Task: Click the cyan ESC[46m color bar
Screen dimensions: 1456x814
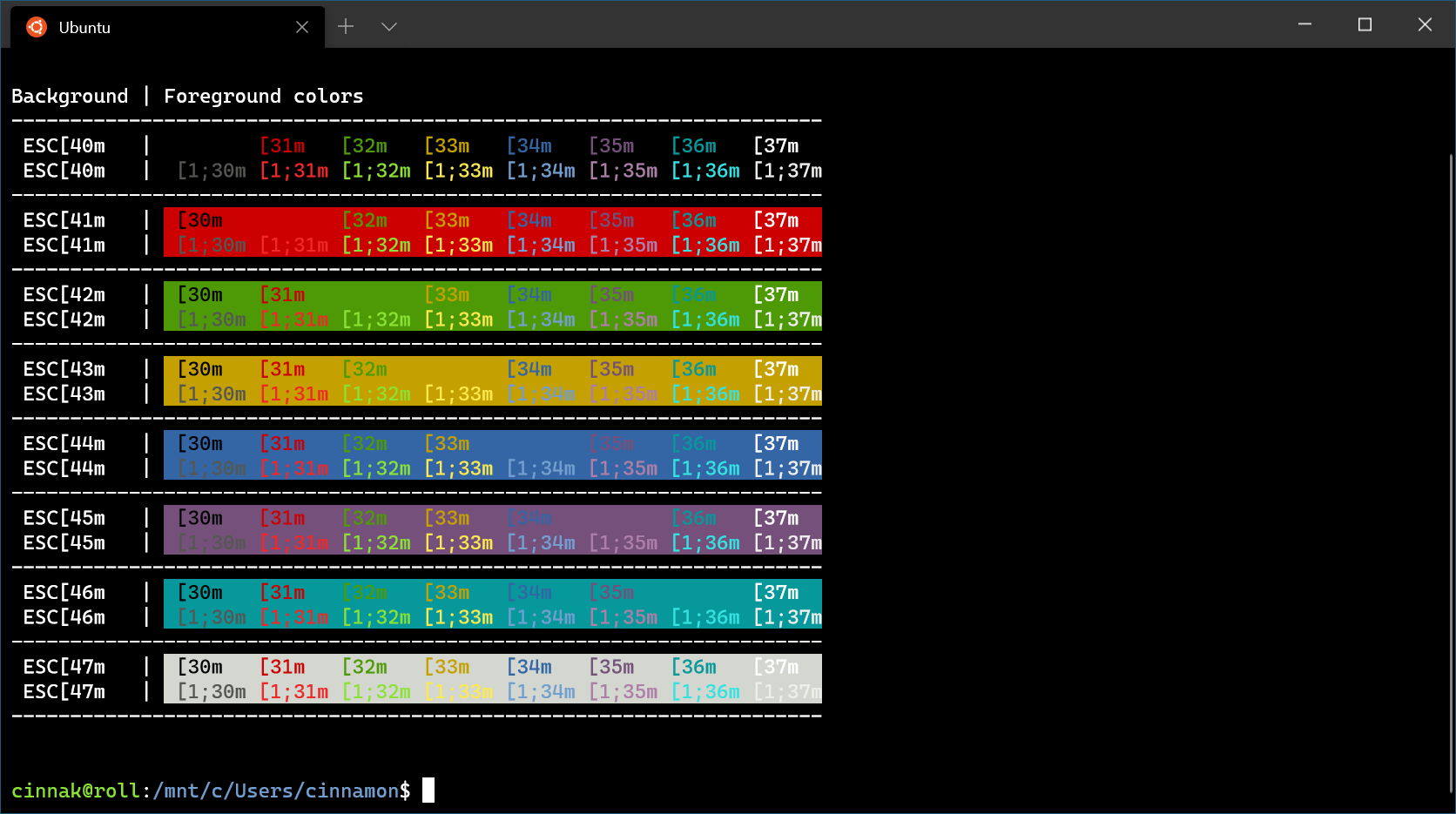Action: click(x=492, y=604)
